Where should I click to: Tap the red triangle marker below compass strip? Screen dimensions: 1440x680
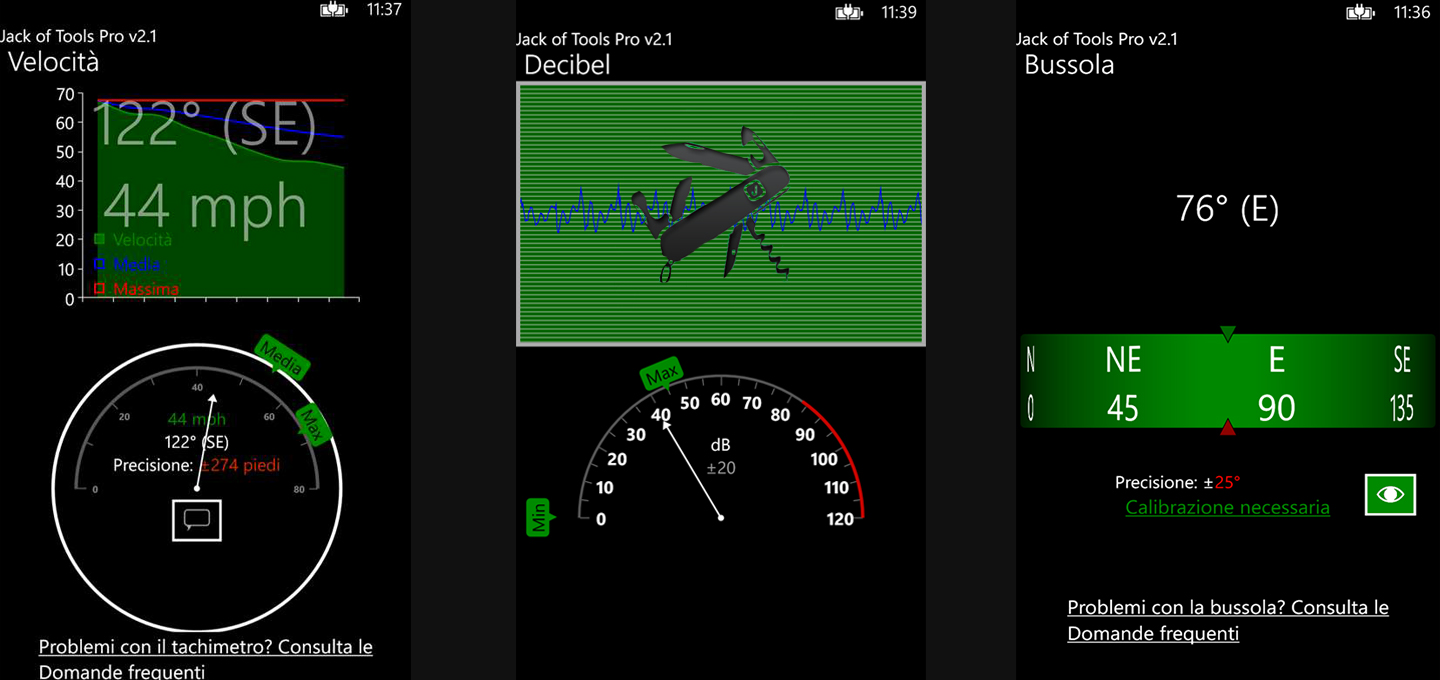pyautogui.click(x=1228, y=428)
